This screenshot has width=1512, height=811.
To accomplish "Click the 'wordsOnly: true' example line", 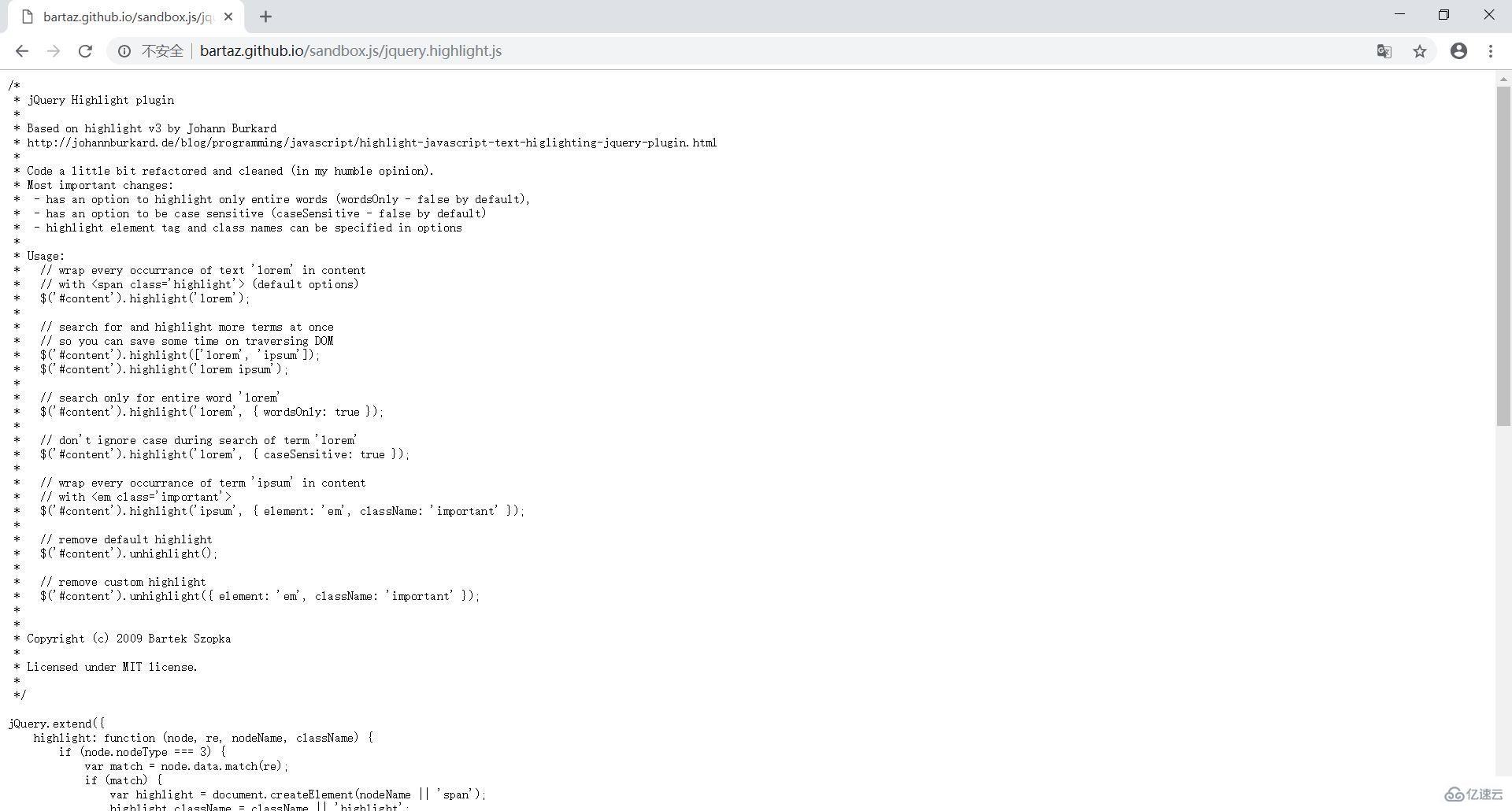I will point(212,412).
